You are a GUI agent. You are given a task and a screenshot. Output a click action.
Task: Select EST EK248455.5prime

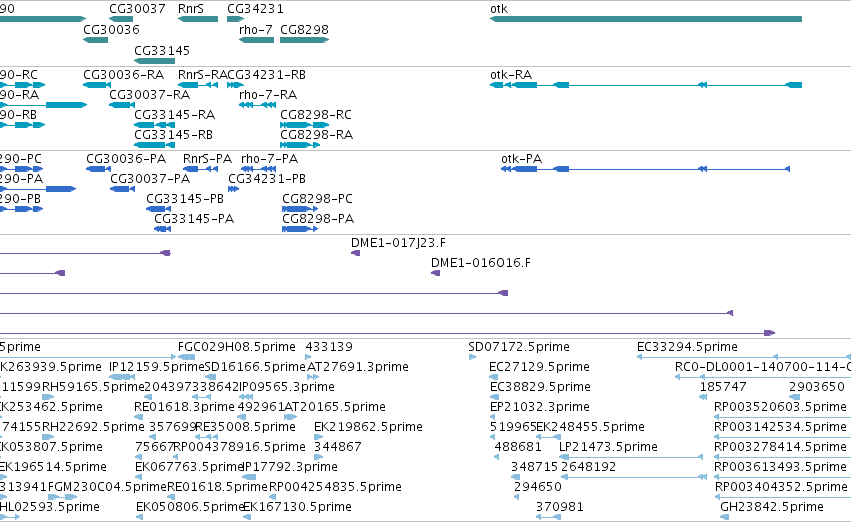pyautogui.click(x=590, y=427)
